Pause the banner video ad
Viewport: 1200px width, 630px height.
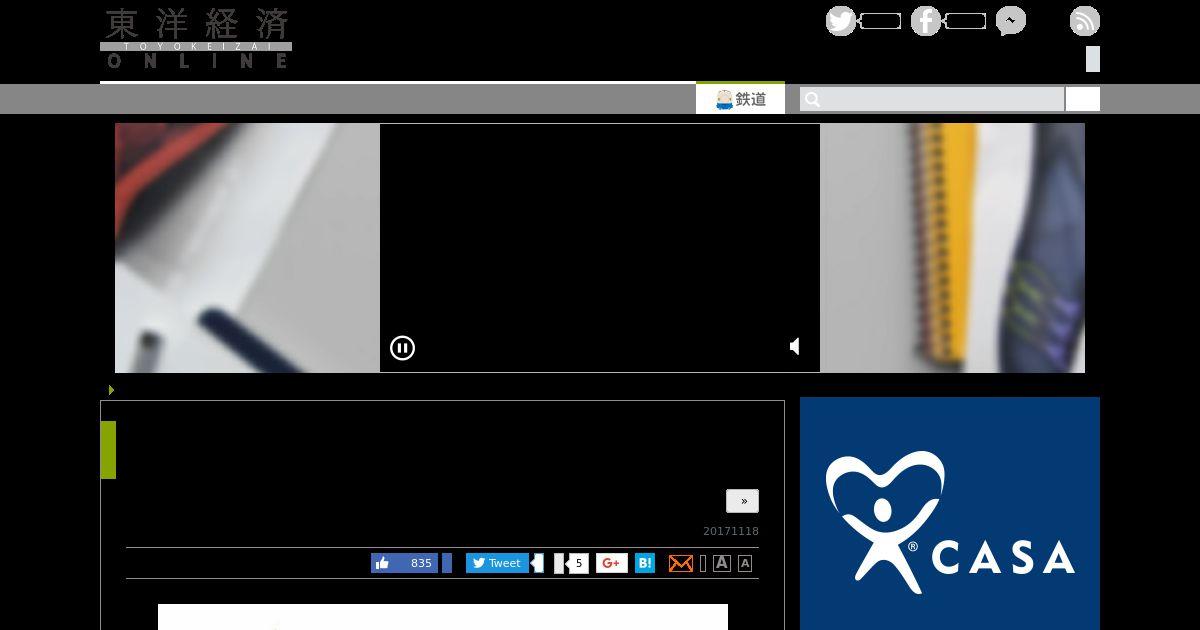[x=402, y=348]
